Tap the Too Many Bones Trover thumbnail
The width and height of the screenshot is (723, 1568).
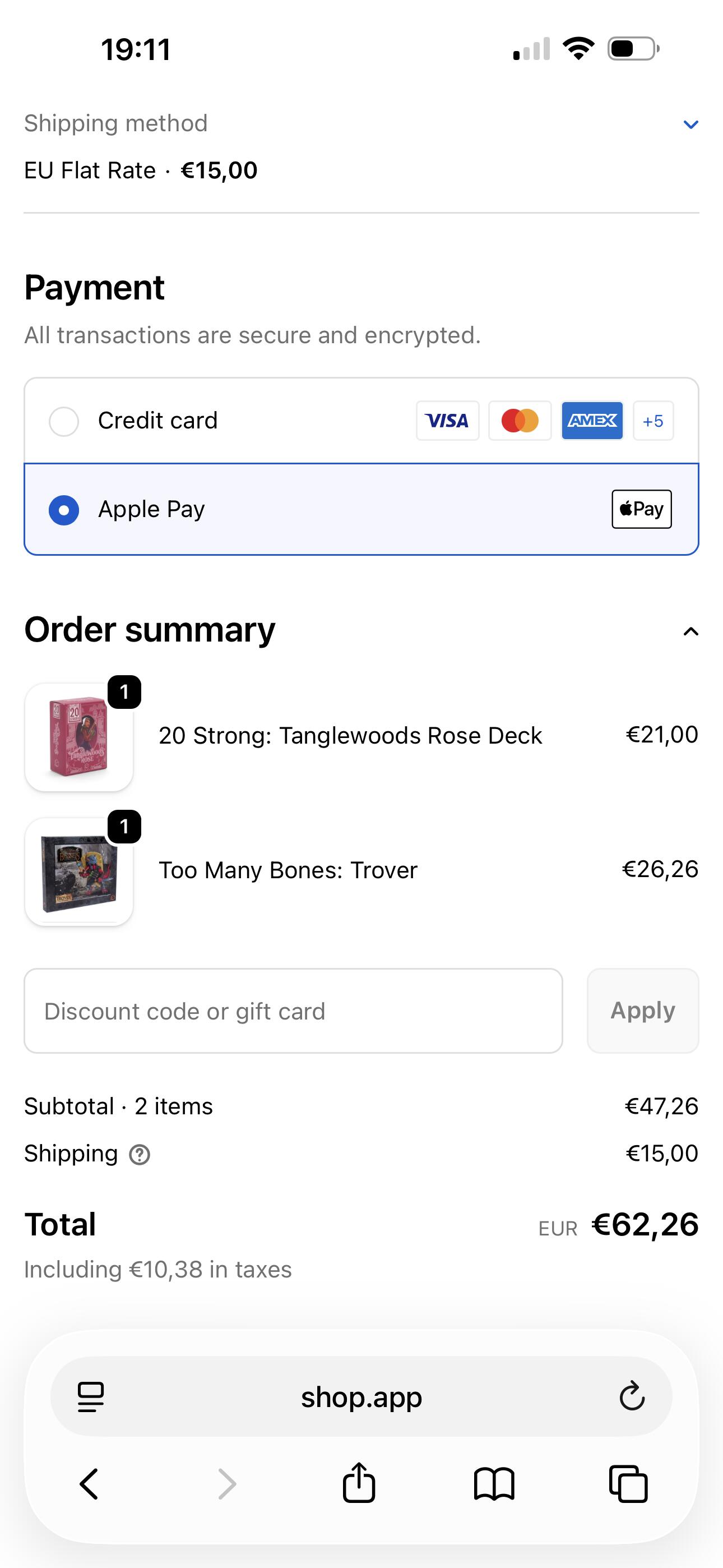click(x=79, y=871)
